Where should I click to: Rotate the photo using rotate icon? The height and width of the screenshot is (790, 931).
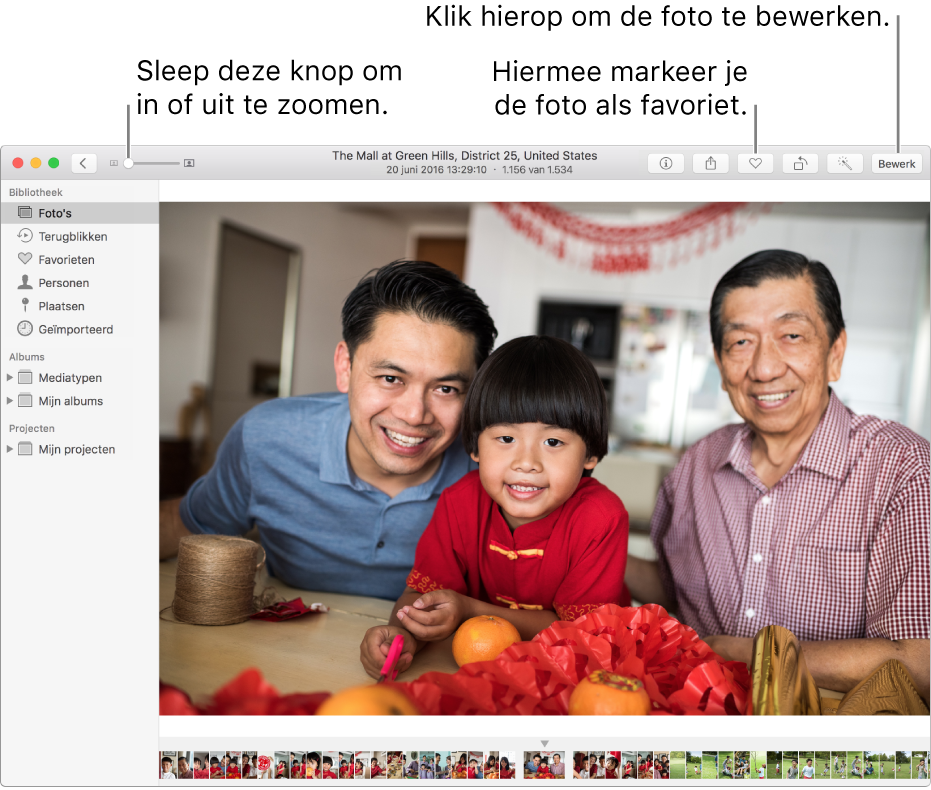pyautogui.click(x=800, y=164)
